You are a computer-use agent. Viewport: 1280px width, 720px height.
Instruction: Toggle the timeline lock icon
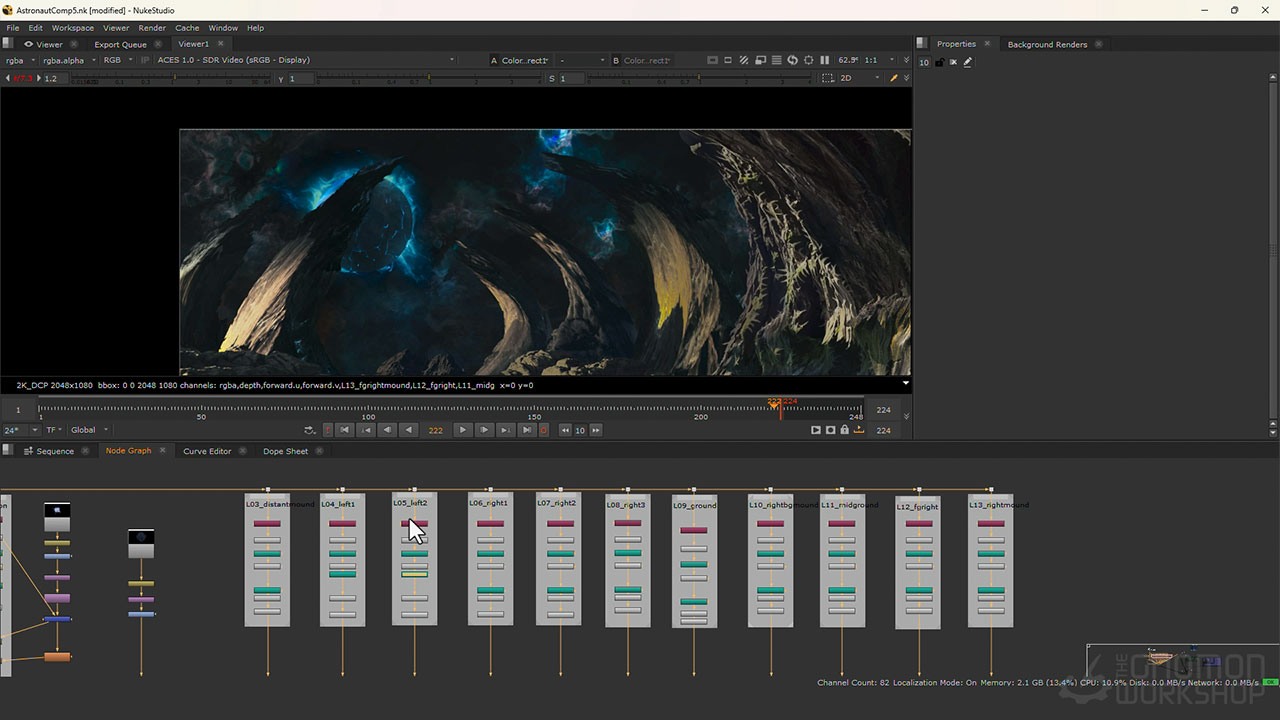pyautogui.click(x=844, y=430)
